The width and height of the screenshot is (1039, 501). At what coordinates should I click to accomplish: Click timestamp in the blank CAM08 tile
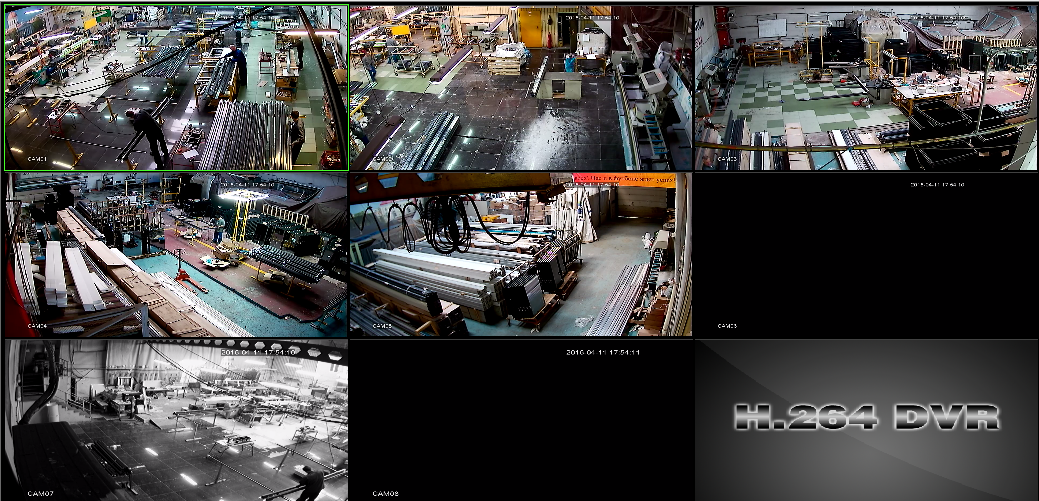point(603,352)
